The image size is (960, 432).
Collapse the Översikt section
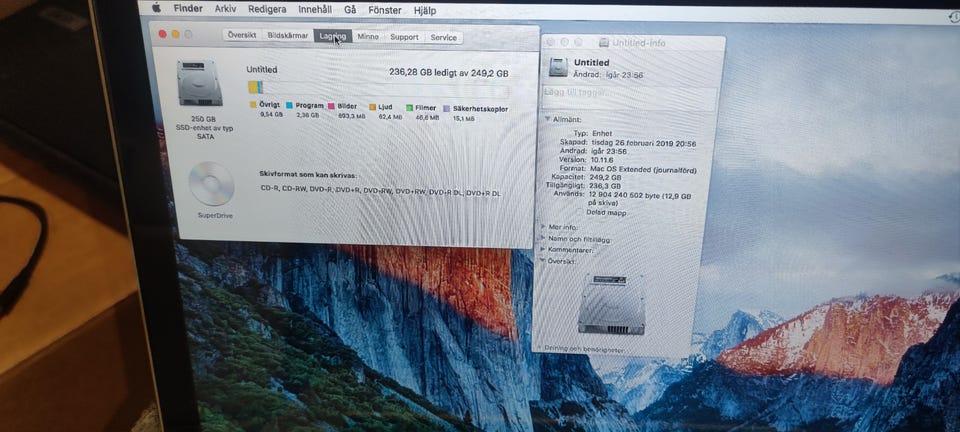tap(543, 261)
